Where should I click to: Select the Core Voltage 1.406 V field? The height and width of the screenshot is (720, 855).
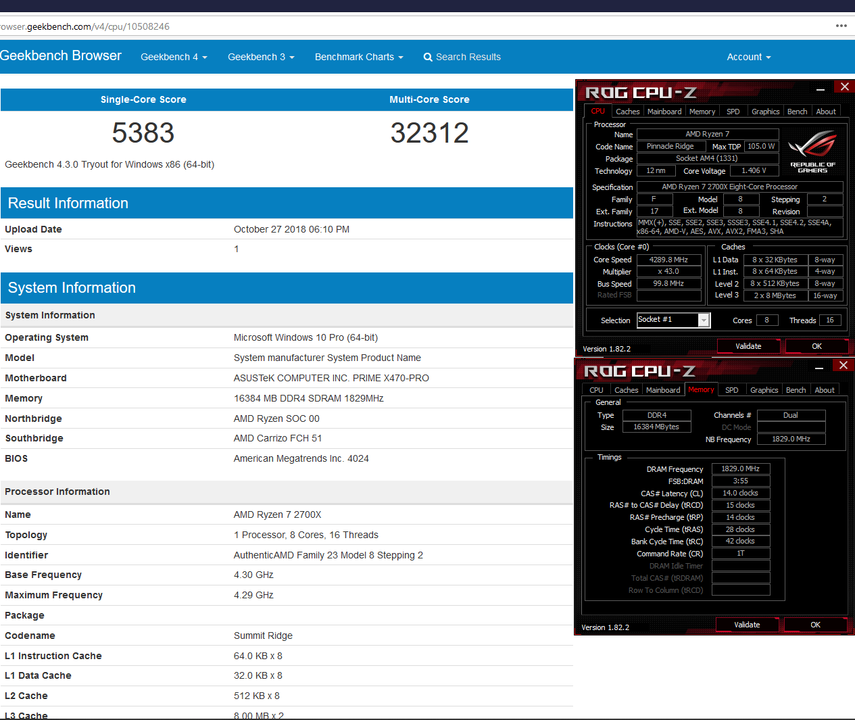pos(754,171)
